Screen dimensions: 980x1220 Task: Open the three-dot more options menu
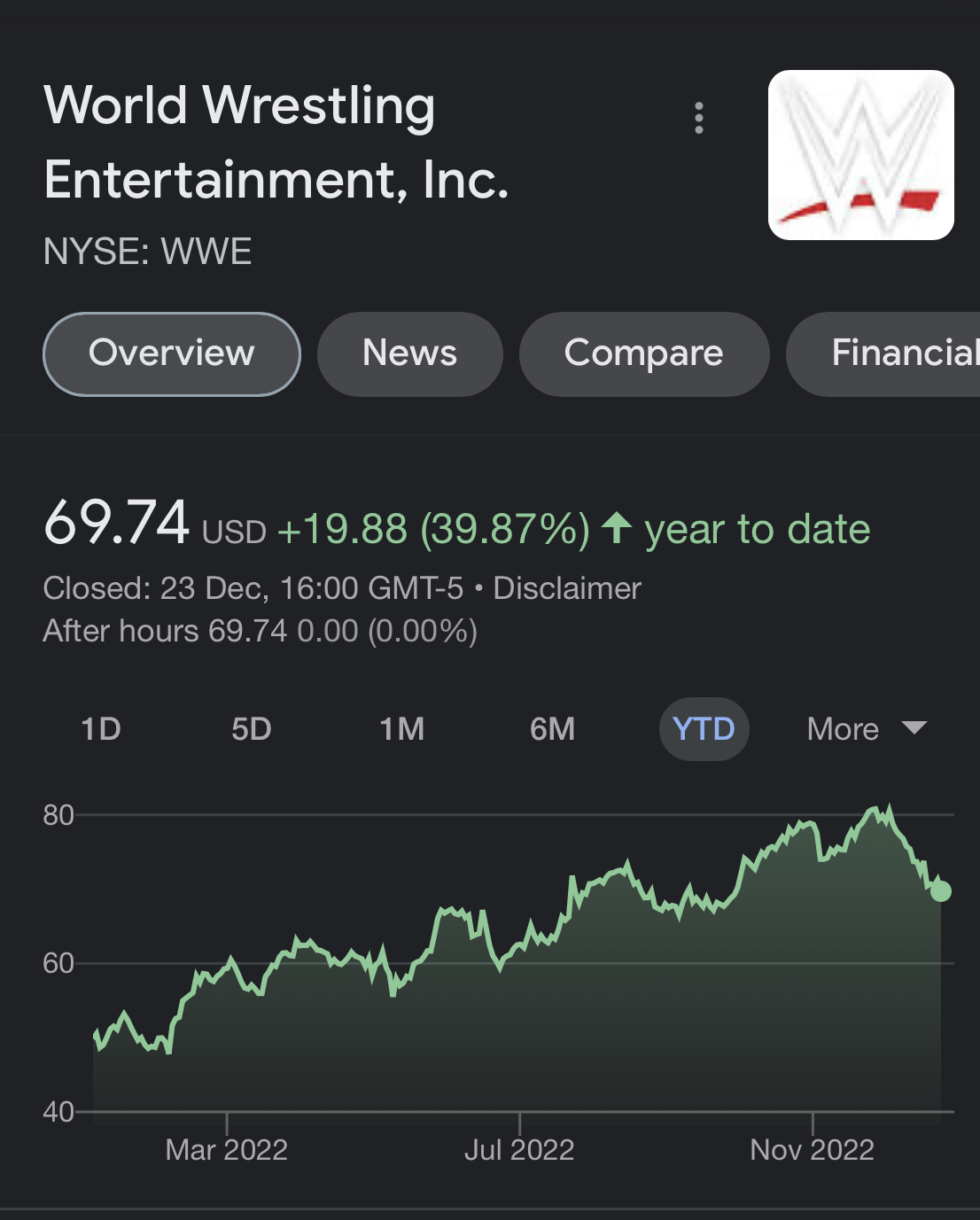click(699, 118)
